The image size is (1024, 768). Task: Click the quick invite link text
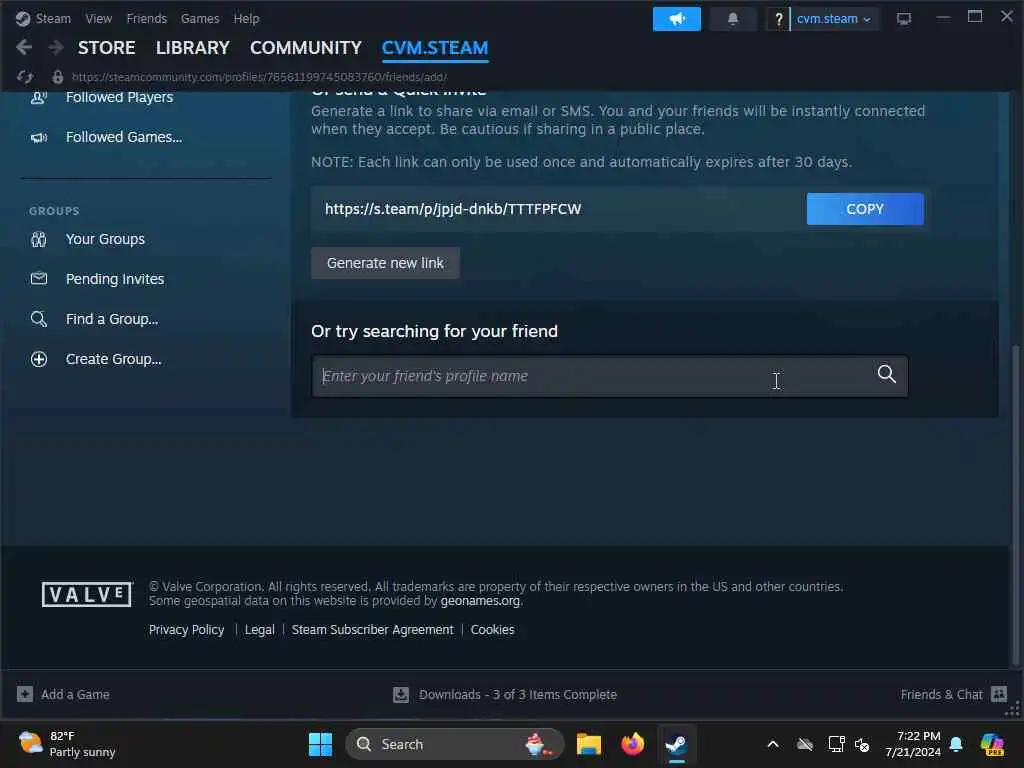pos(453,209)
